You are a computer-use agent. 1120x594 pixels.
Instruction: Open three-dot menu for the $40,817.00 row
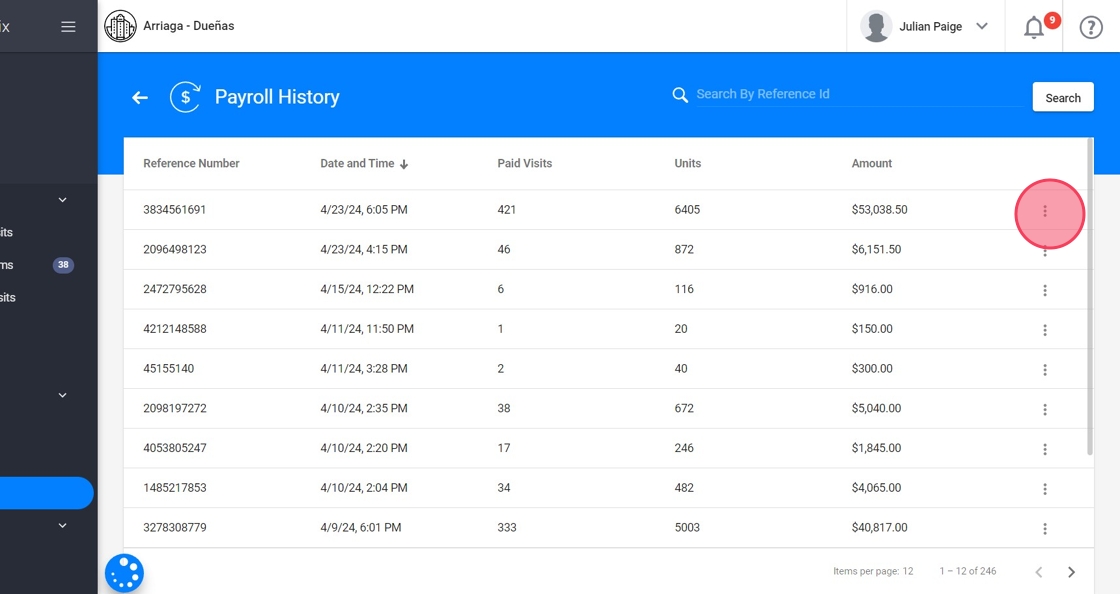point(1045,528)
